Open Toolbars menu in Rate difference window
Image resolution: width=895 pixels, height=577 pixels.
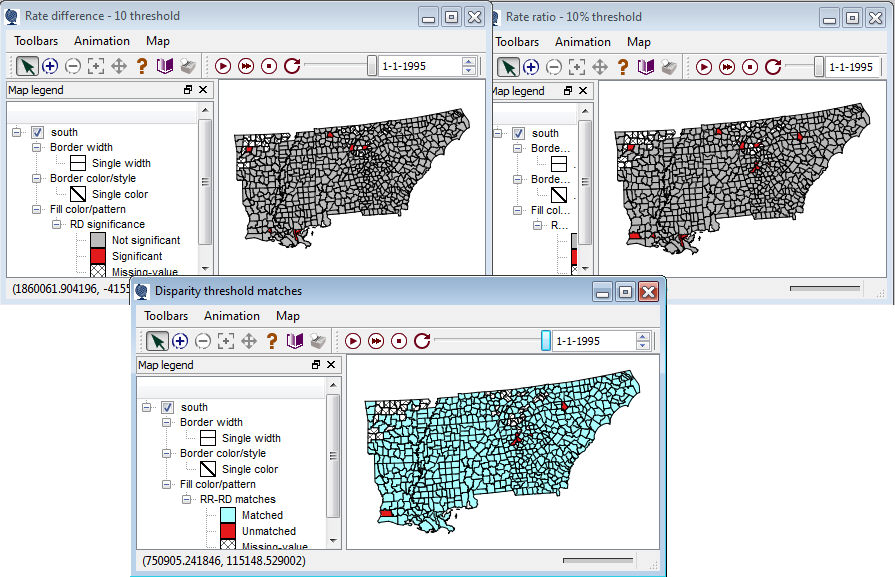click(36, 41)
